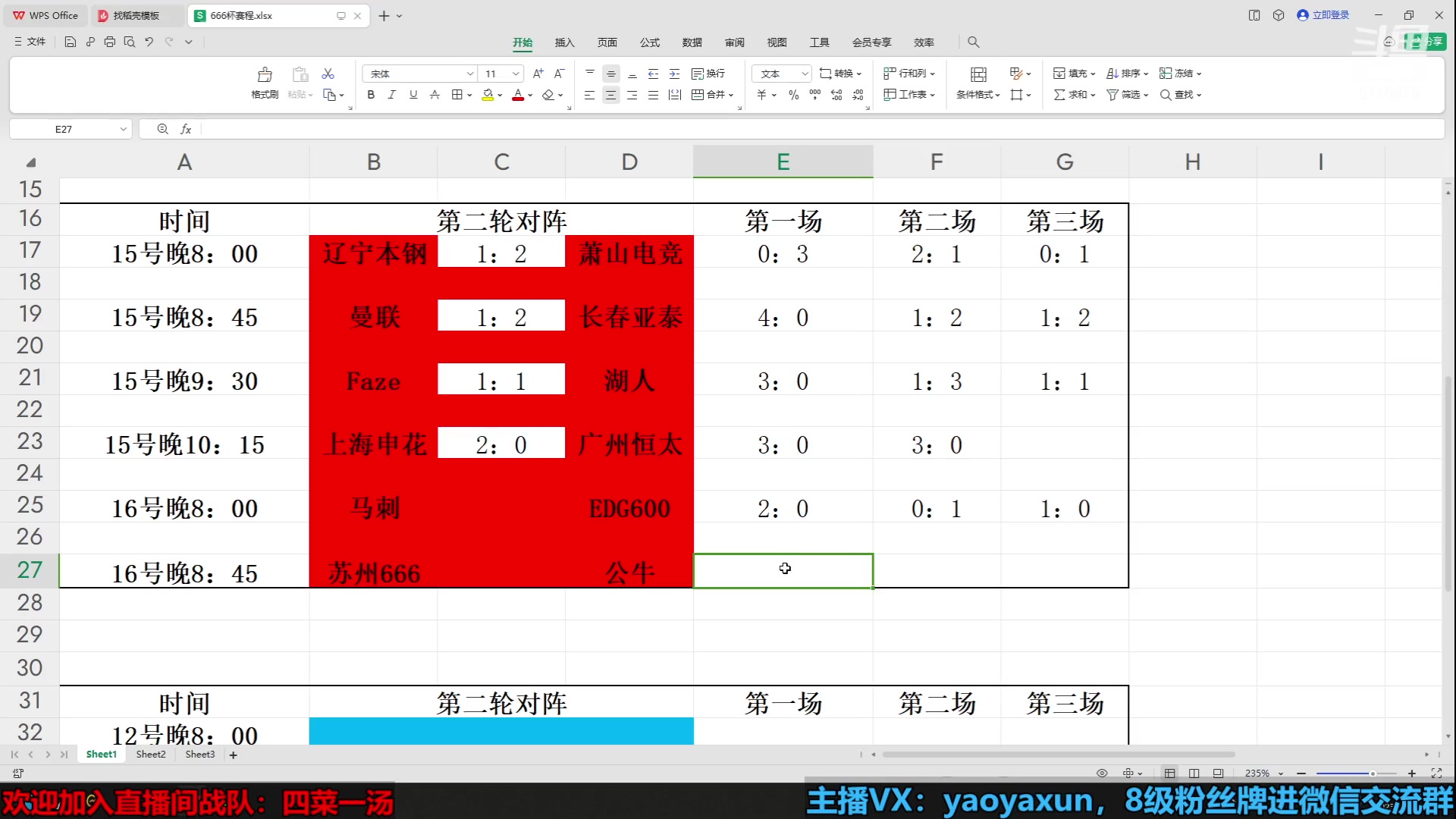Screen dimensions: 1456x819
Task: Apply the yellow fill color swatch
Action: [488, 95]
